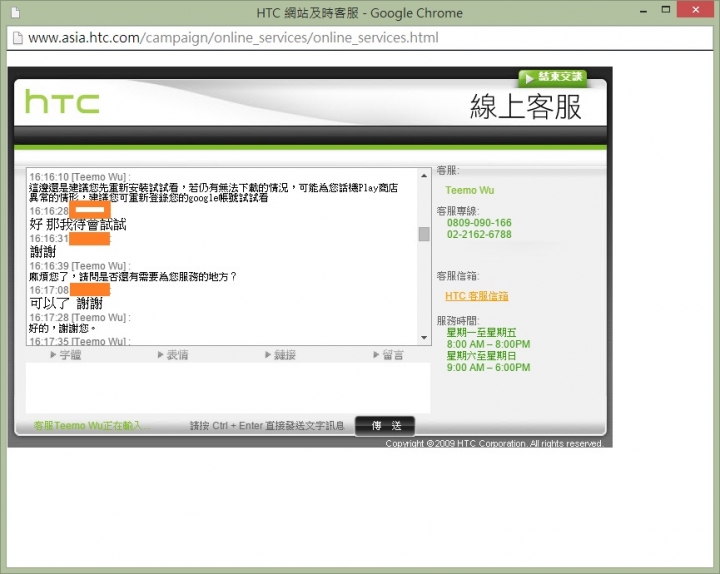720x574 pixels.
Task: Click the 客服Teemo Wu正在輸入 typing status
Action: coord(91,426)
